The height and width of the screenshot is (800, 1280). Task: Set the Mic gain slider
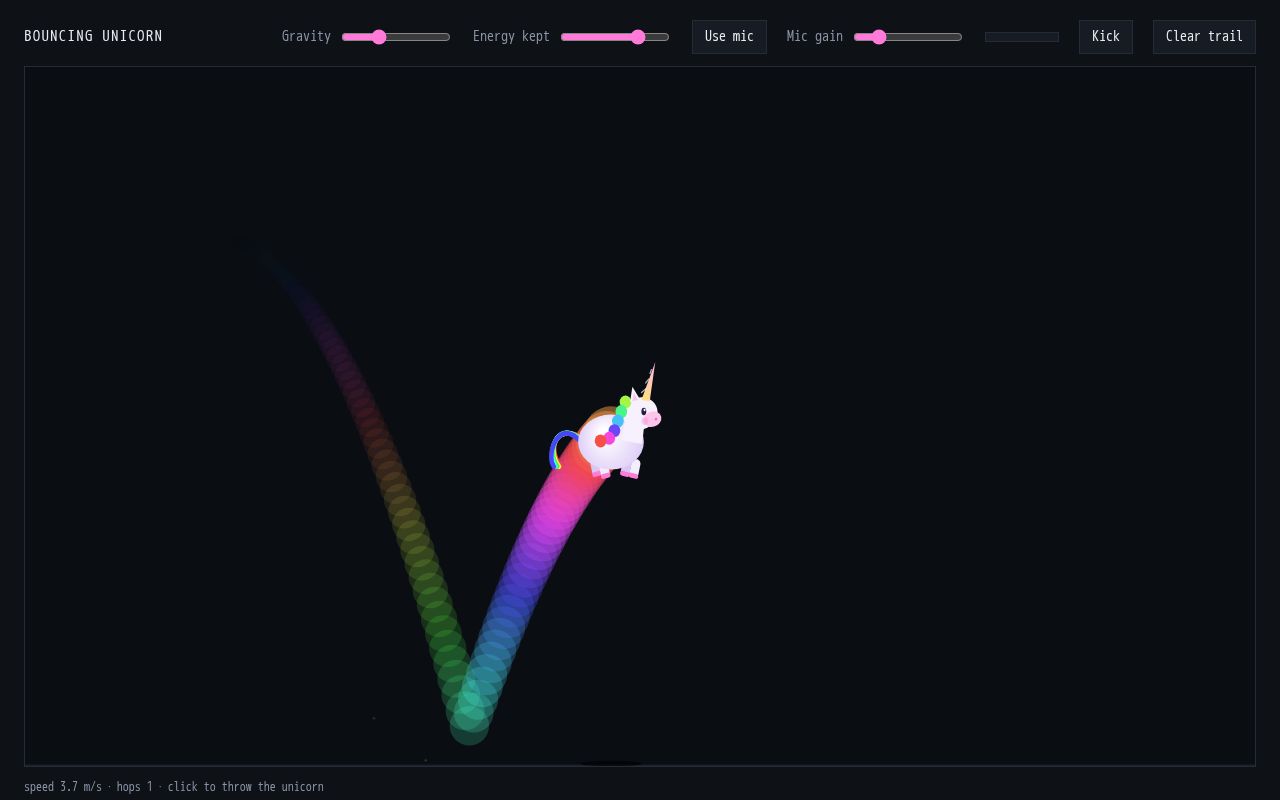point(908,37)
